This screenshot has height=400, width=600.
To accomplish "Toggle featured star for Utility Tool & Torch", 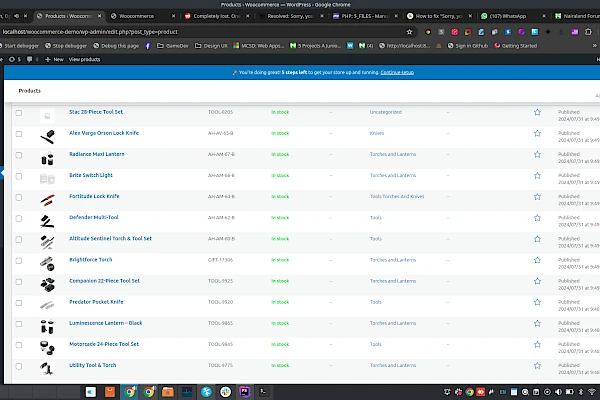I will click(x=537, y=366).
